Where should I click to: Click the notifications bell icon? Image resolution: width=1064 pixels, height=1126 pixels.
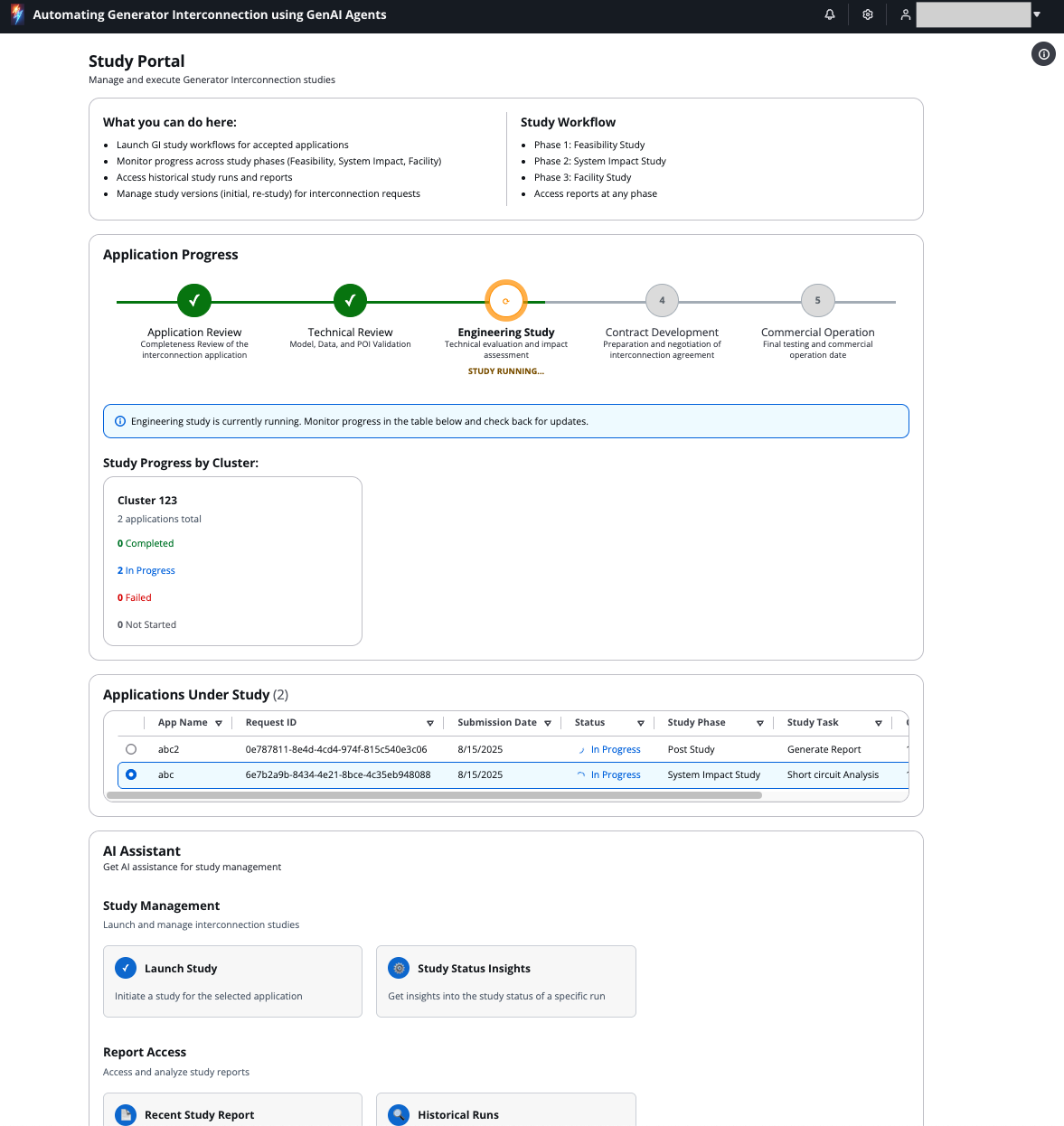(x=830, y=14)
